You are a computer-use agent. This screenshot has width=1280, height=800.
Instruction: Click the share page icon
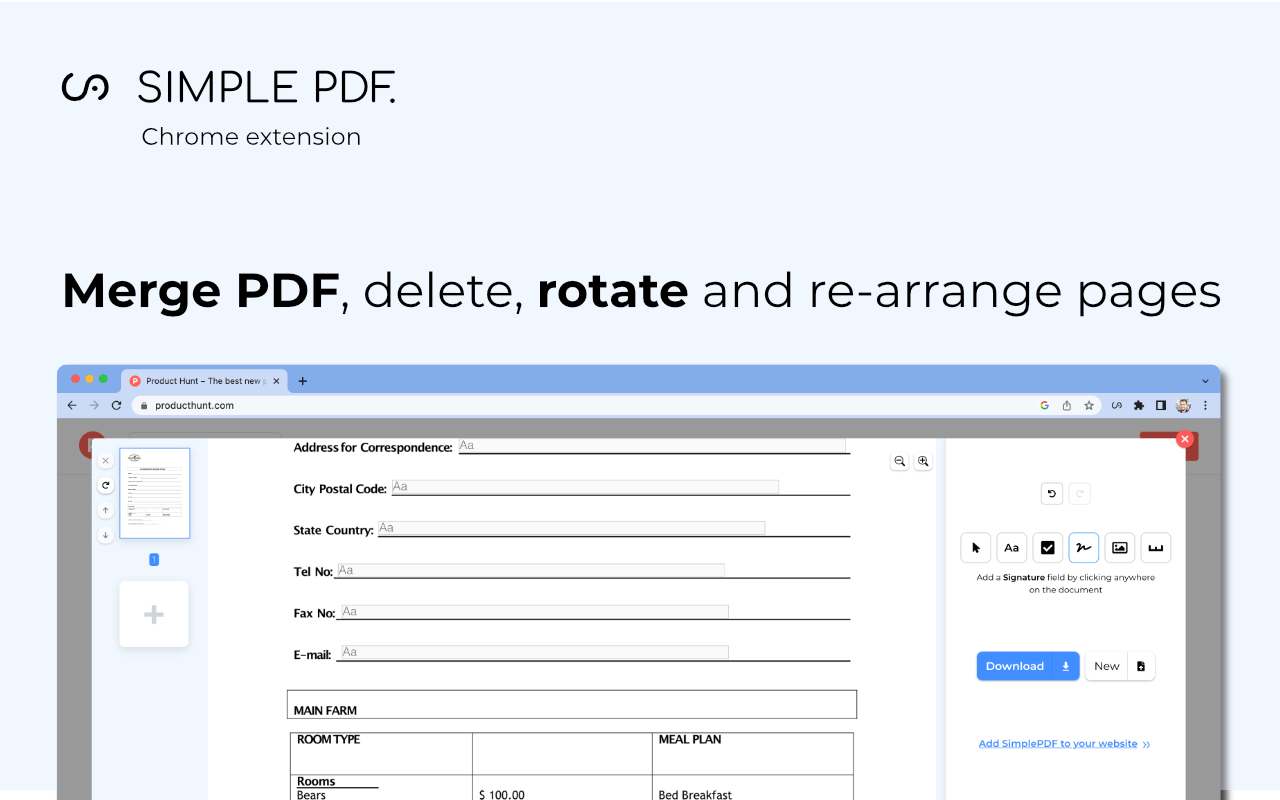(x=1067, y=405)
